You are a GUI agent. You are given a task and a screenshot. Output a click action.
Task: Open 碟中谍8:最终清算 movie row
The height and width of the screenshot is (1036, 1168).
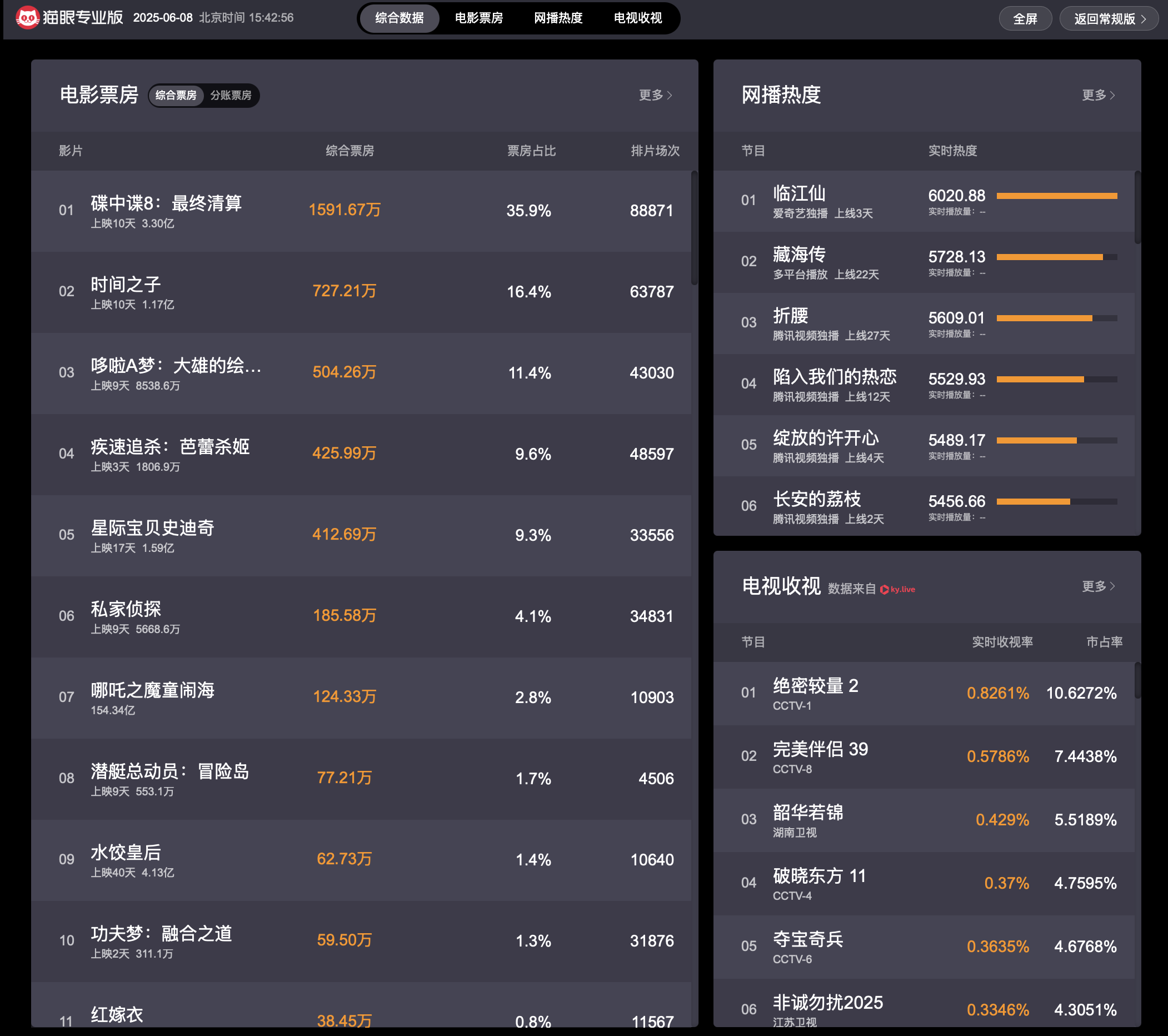click(166, 204)
